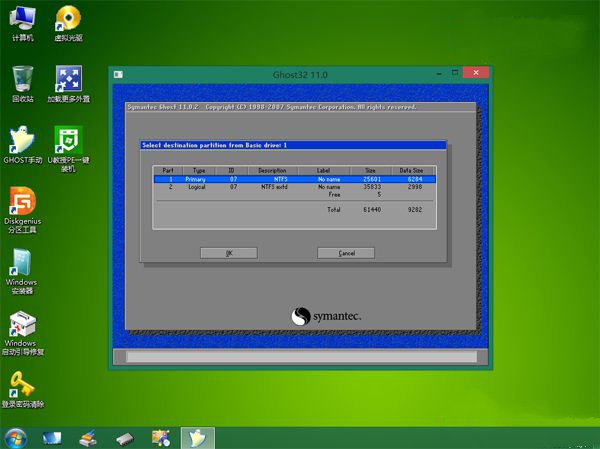This screenshot has width=600, height=449.
Task: Click the Windows Start orb
Action: [15, 438]
